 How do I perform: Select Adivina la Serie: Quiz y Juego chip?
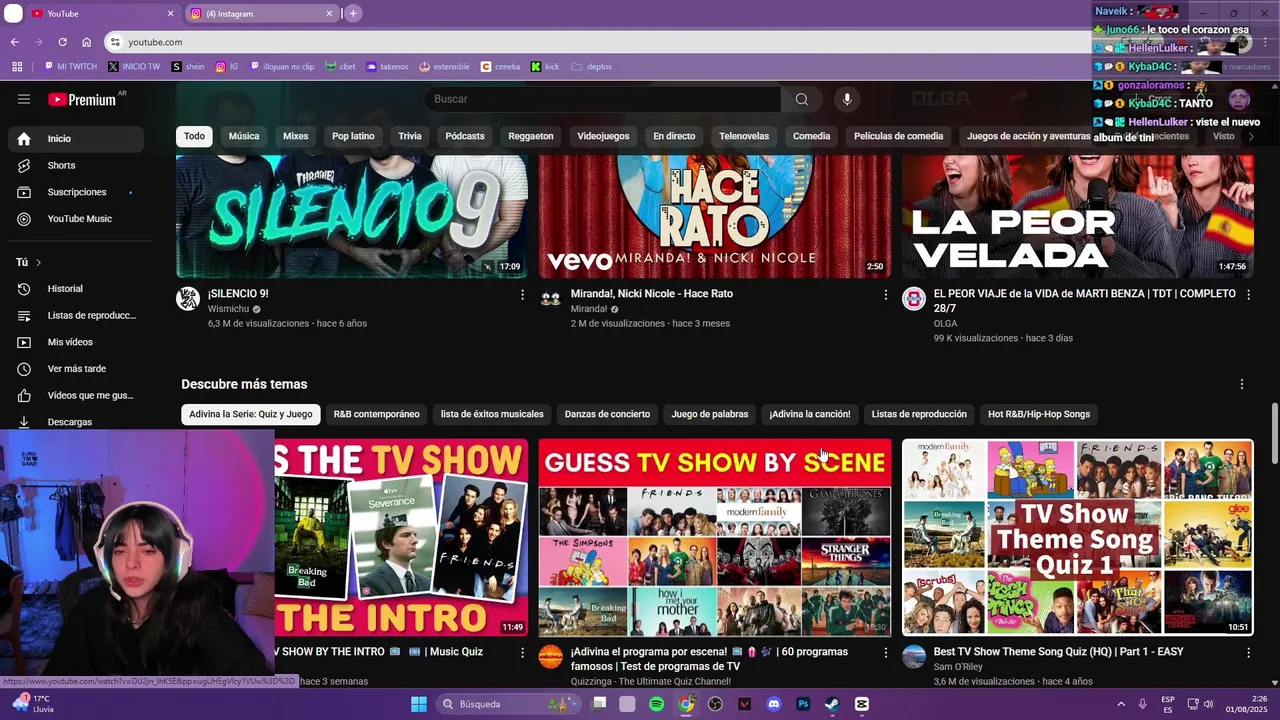[x=251, y=414]
